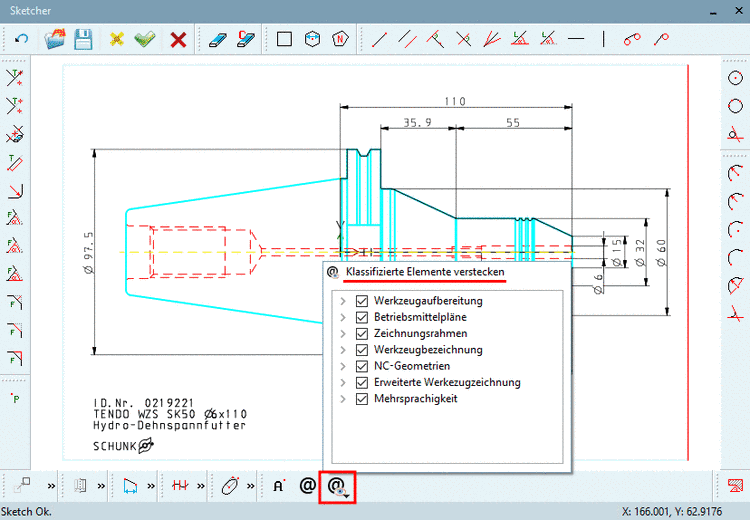This screenshot has height=520, width=750.
Task: Click the ⌀ 97.5 diameter dimension
Action: [88, 253]
